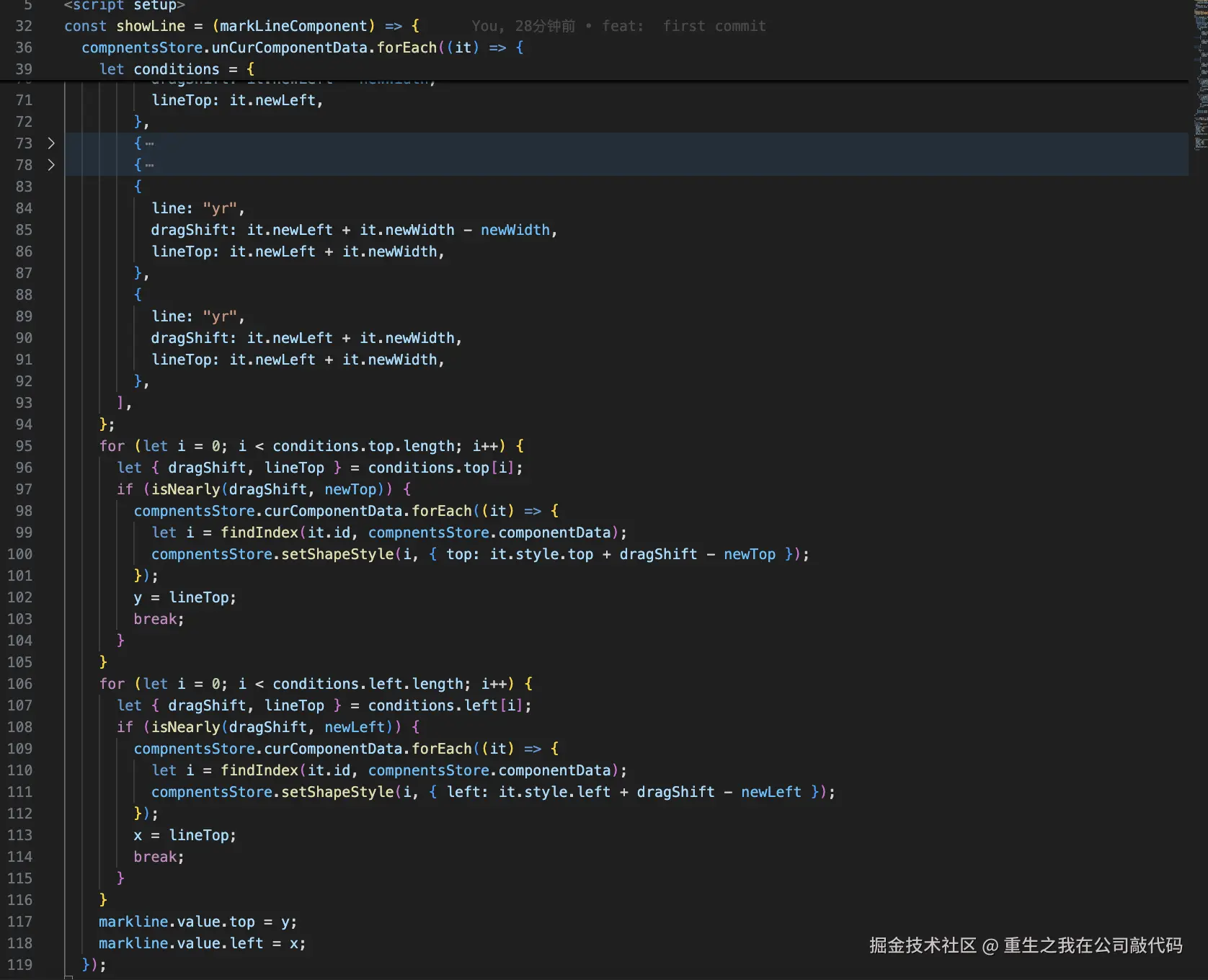Screen dimensions: 1208x980
Task: Click 'newTop' argument on line 97
Action: [x=350, y=489]
